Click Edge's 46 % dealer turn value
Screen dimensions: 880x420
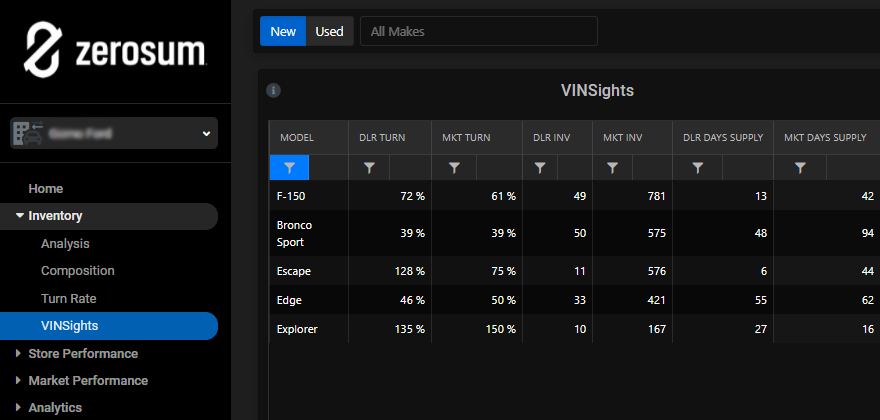coord(412,300)
